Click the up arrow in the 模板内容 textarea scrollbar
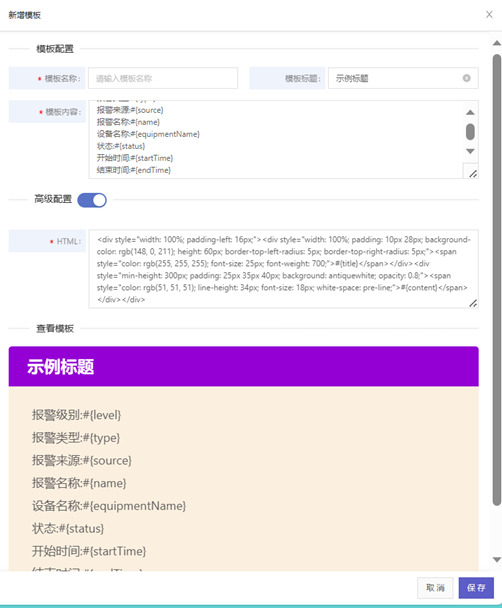502x608 pixels. 470,112
